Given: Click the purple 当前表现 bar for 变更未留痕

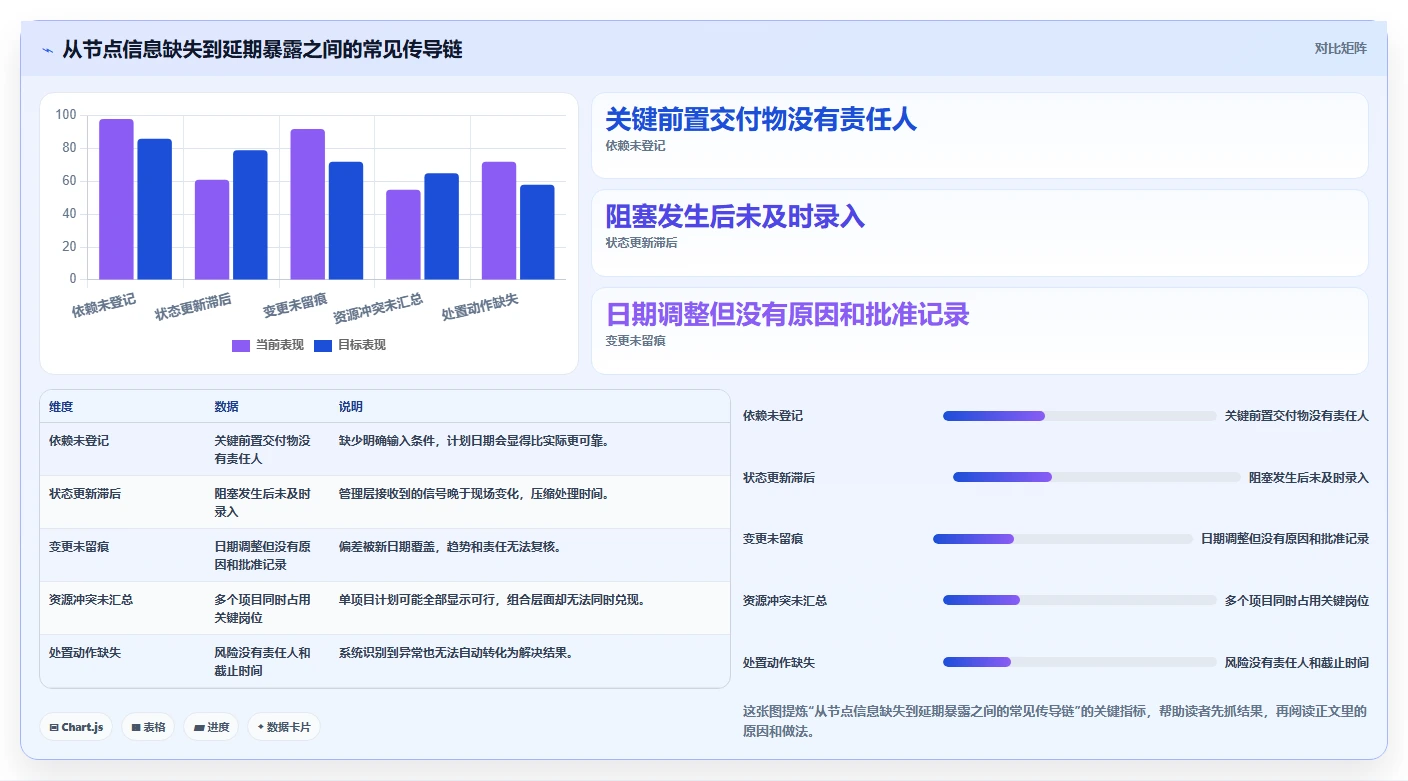Looking at the screenshot, I should (x=308, y=204).
